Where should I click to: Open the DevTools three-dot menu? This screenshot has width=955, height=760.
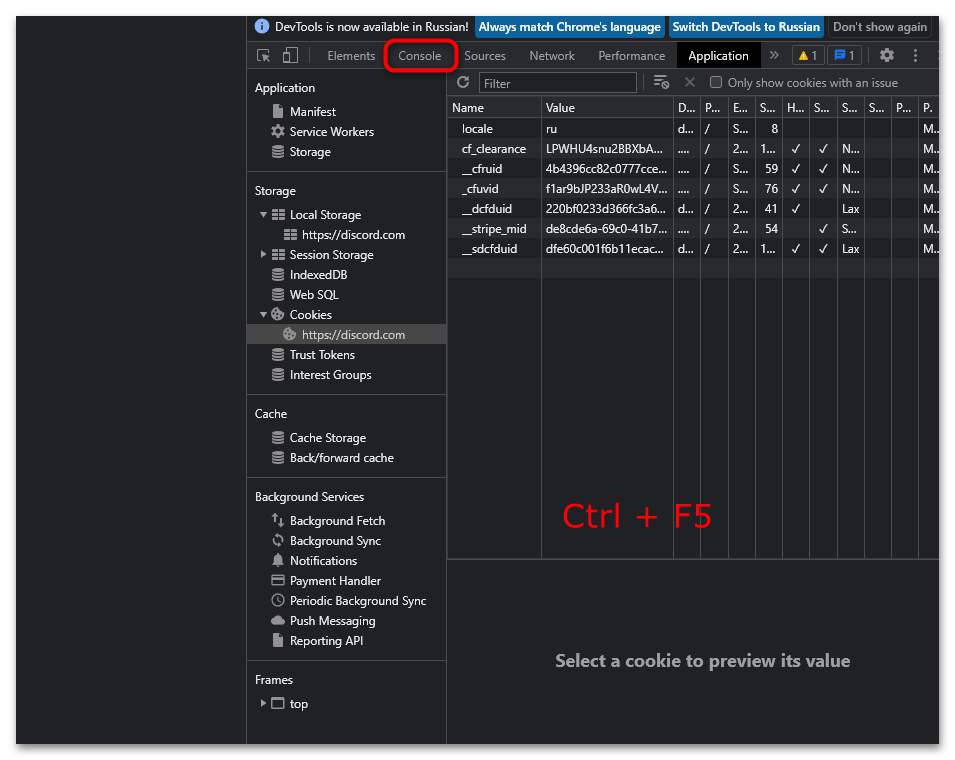point(915,55)
